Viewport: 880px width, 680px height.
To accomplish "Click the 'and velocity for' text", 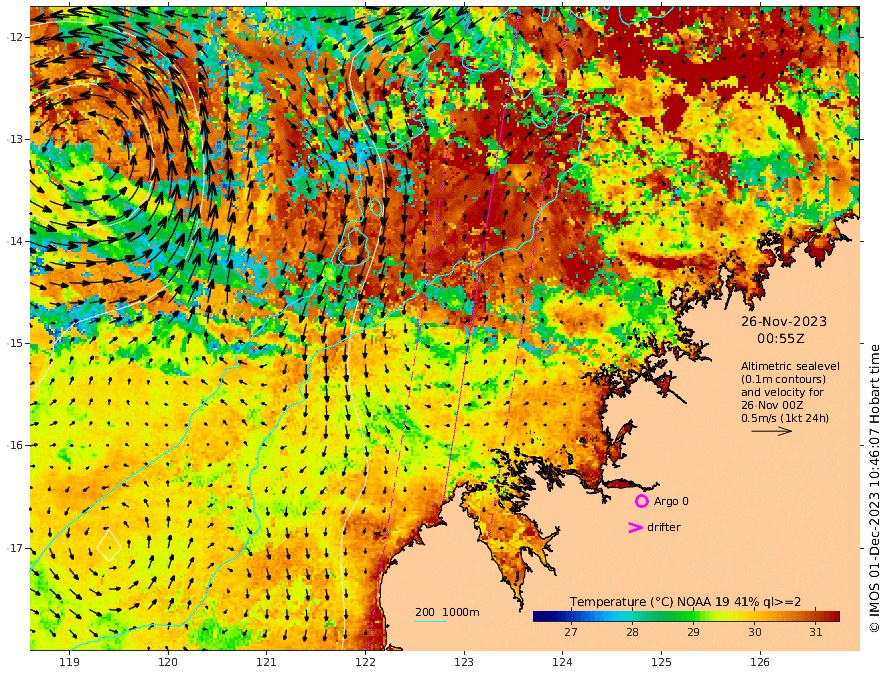I will coord(782,392).
